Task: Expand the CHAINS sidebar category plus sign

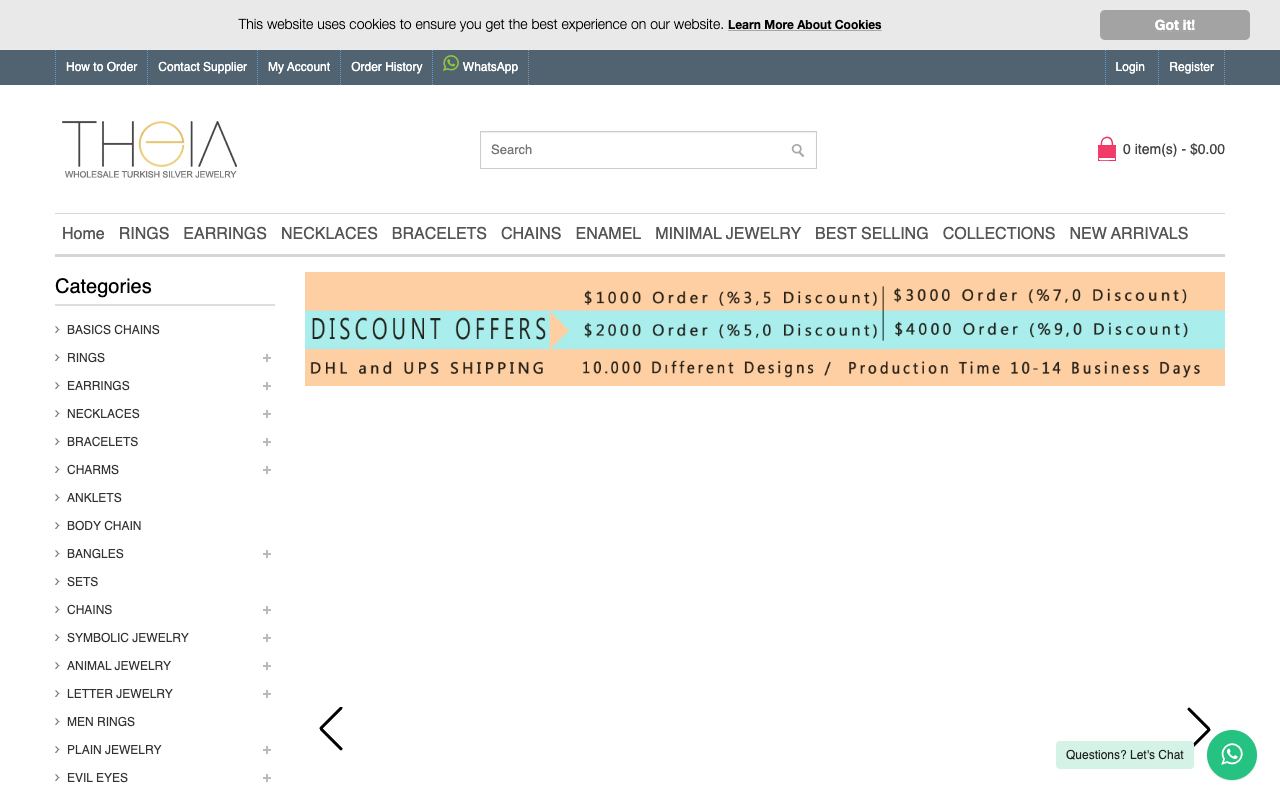Action: click(x=267, y=610)
